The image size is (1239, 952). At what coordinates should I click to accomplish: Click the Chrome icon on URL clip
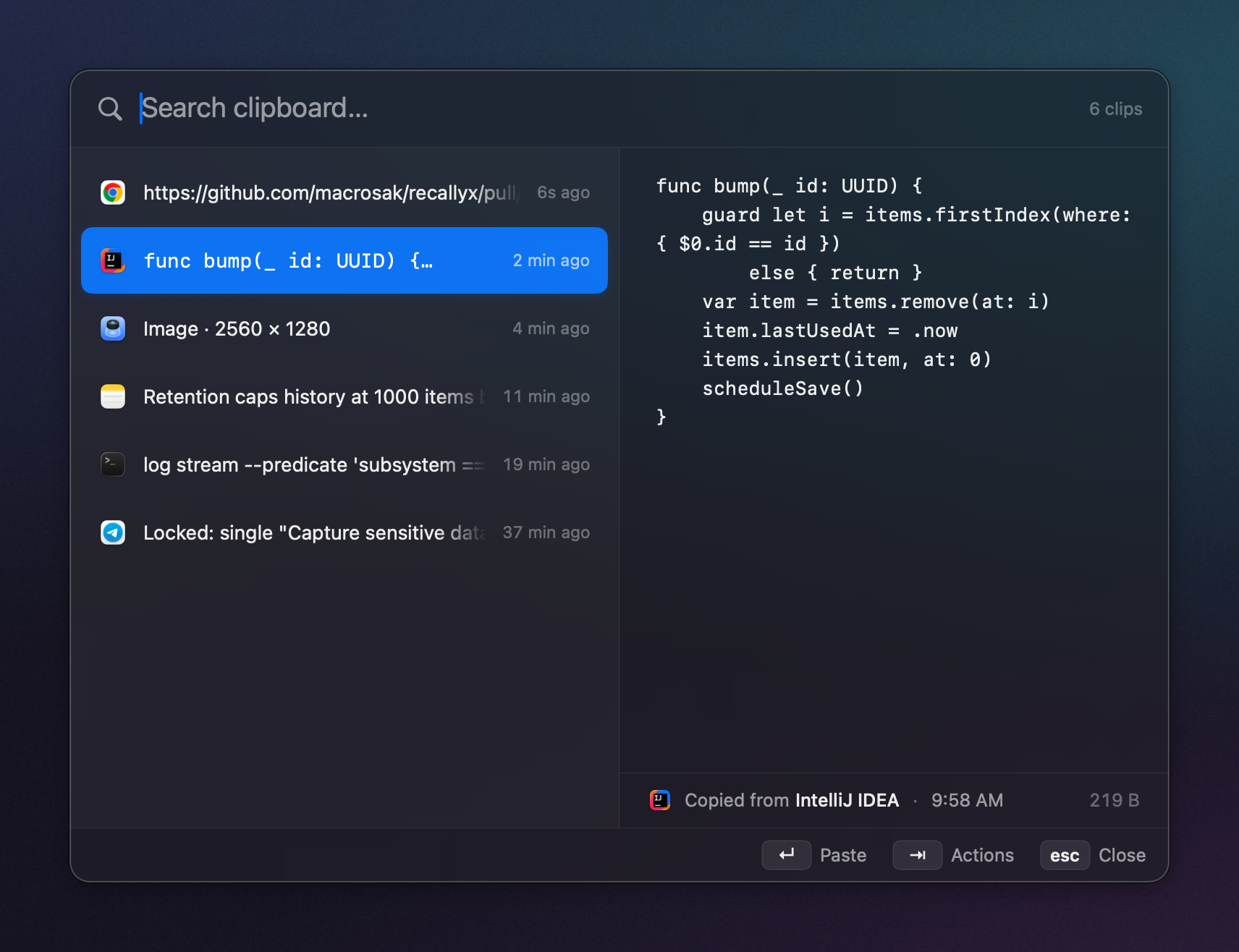113,192
